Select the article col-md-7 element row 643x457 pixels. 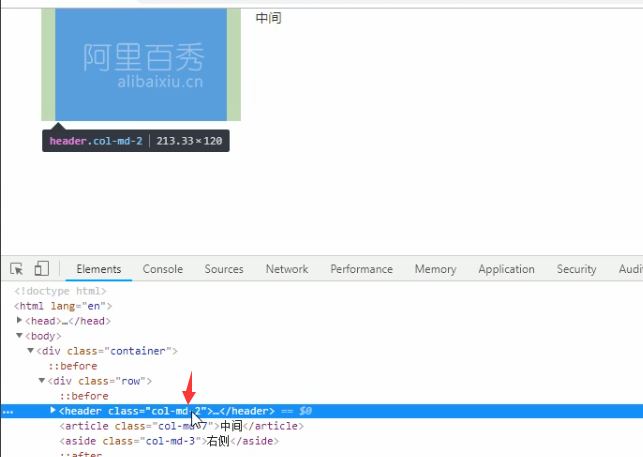pyautogui.click(x=182, y=426)
